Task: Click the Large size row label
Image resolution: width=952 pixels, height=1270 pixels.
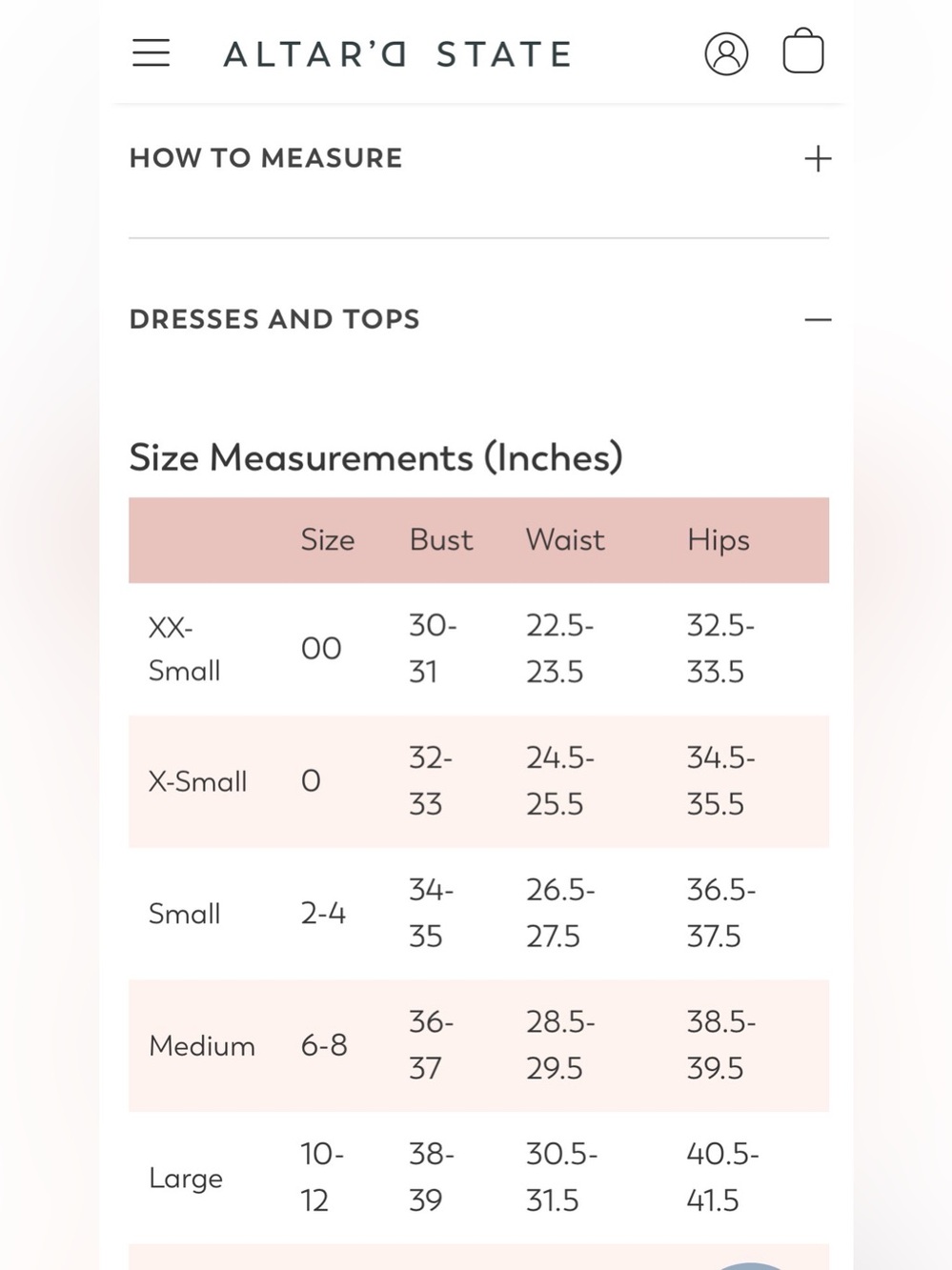Action: coord(186,1179)
